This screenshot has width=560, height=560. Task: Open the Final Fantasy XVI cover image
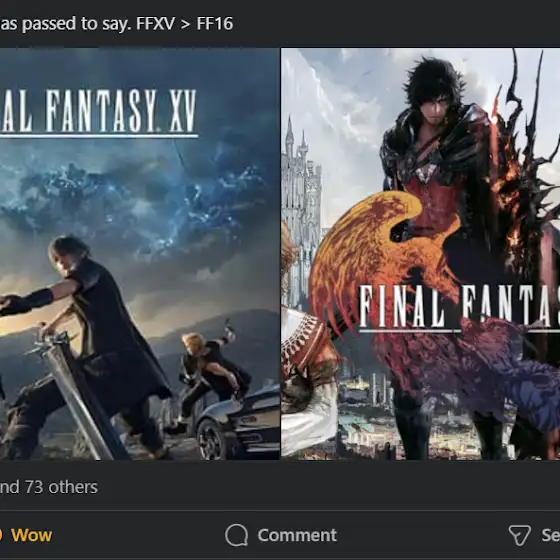pyautogui.click(x=420, y=254)
